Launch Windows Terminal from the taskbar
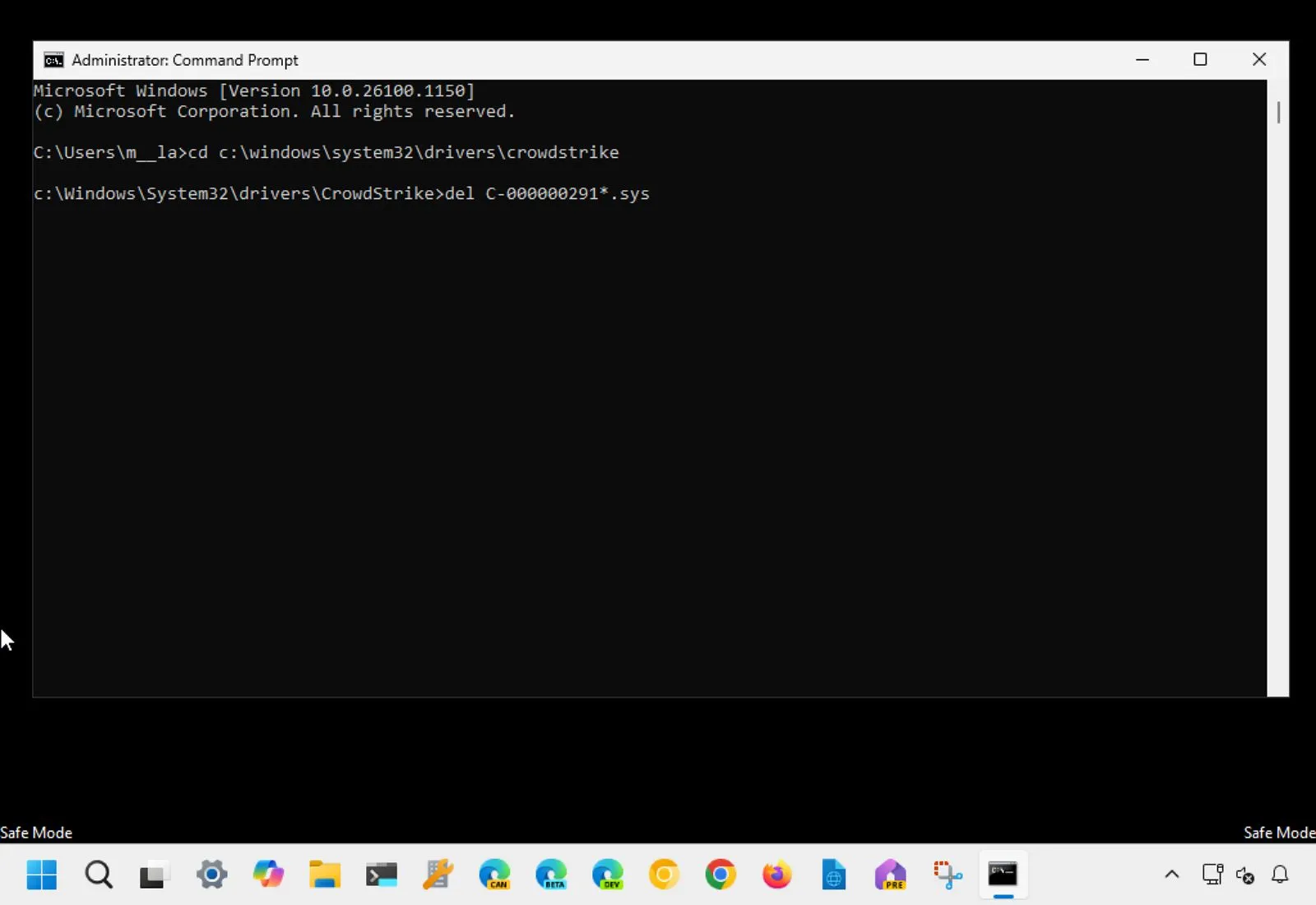Image resolution: width=1316 pixels, height=905 pixels. tap(382, 875)
